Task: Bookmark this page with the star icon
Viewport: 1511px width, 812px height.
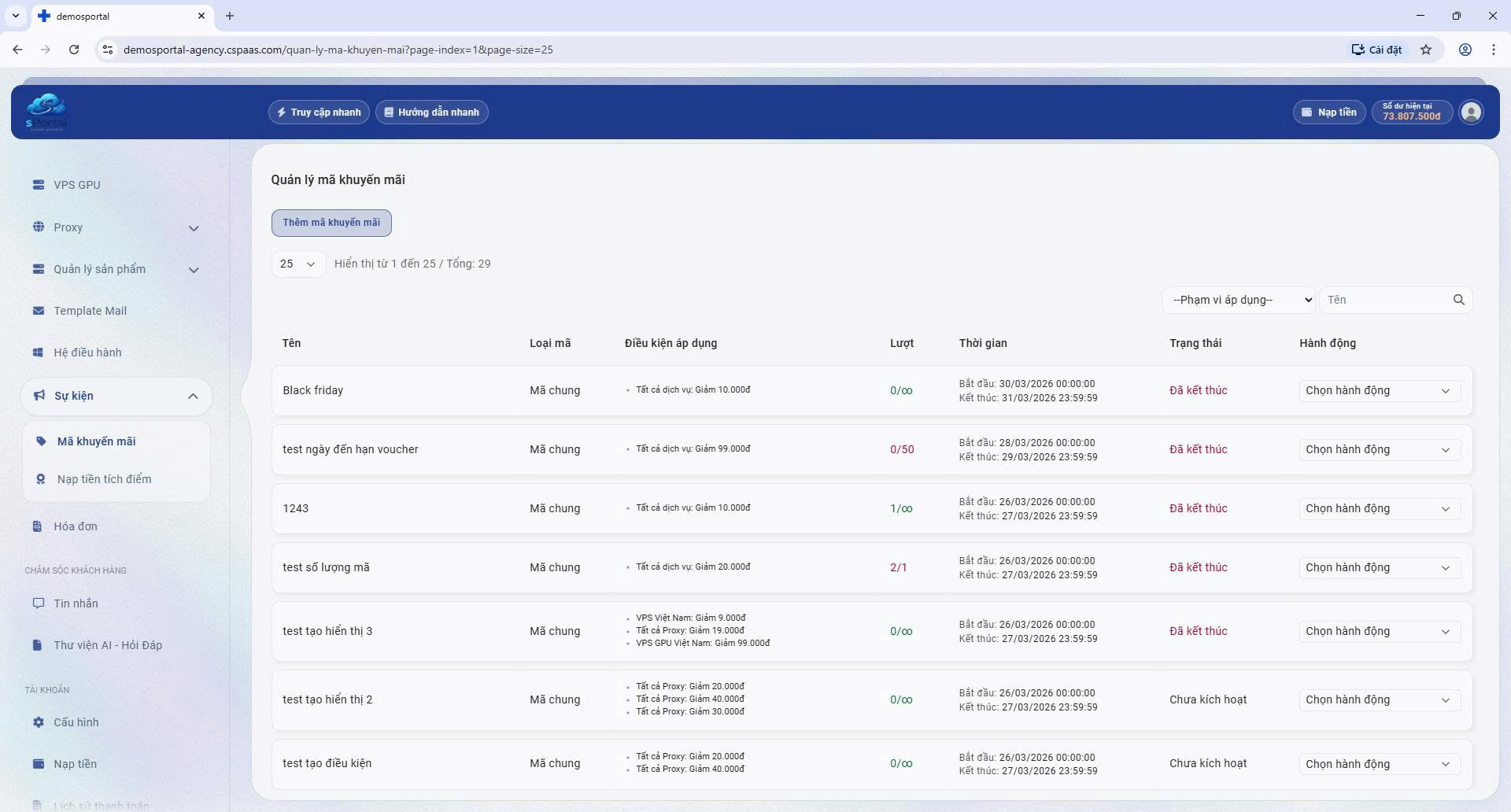Action: [x=1426, y=50]
